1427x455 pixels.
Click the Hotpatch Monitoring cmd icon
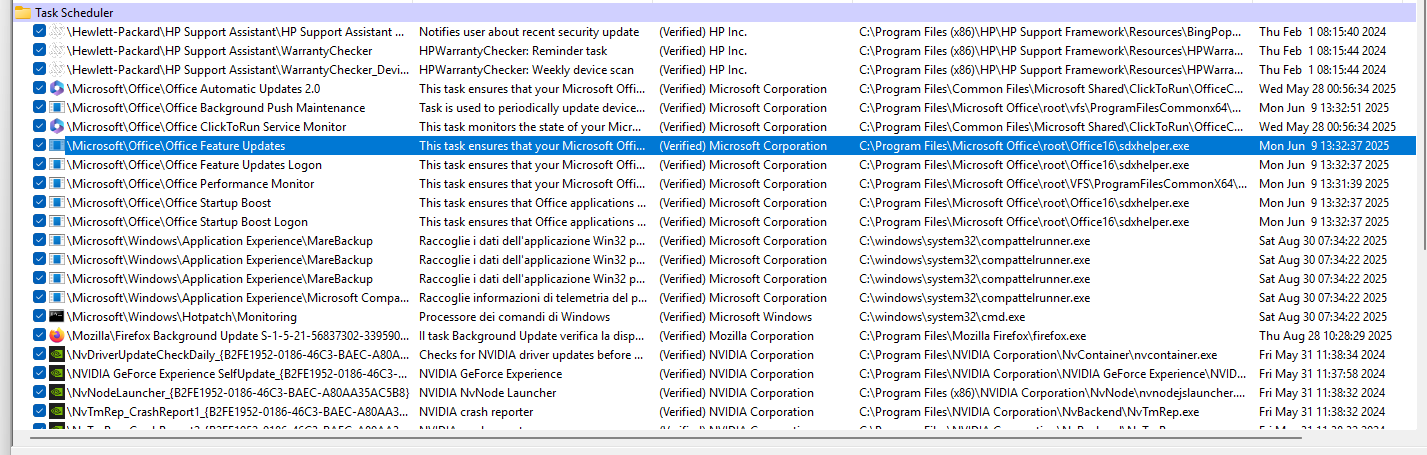point(57,317)
